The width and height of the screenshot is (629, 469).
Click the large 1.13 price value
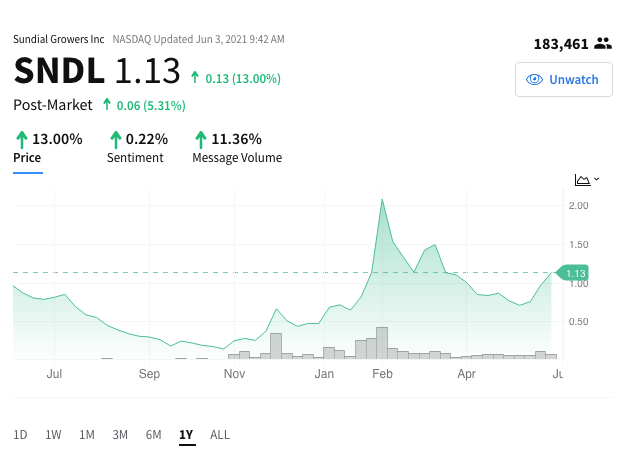click(148, 71)
